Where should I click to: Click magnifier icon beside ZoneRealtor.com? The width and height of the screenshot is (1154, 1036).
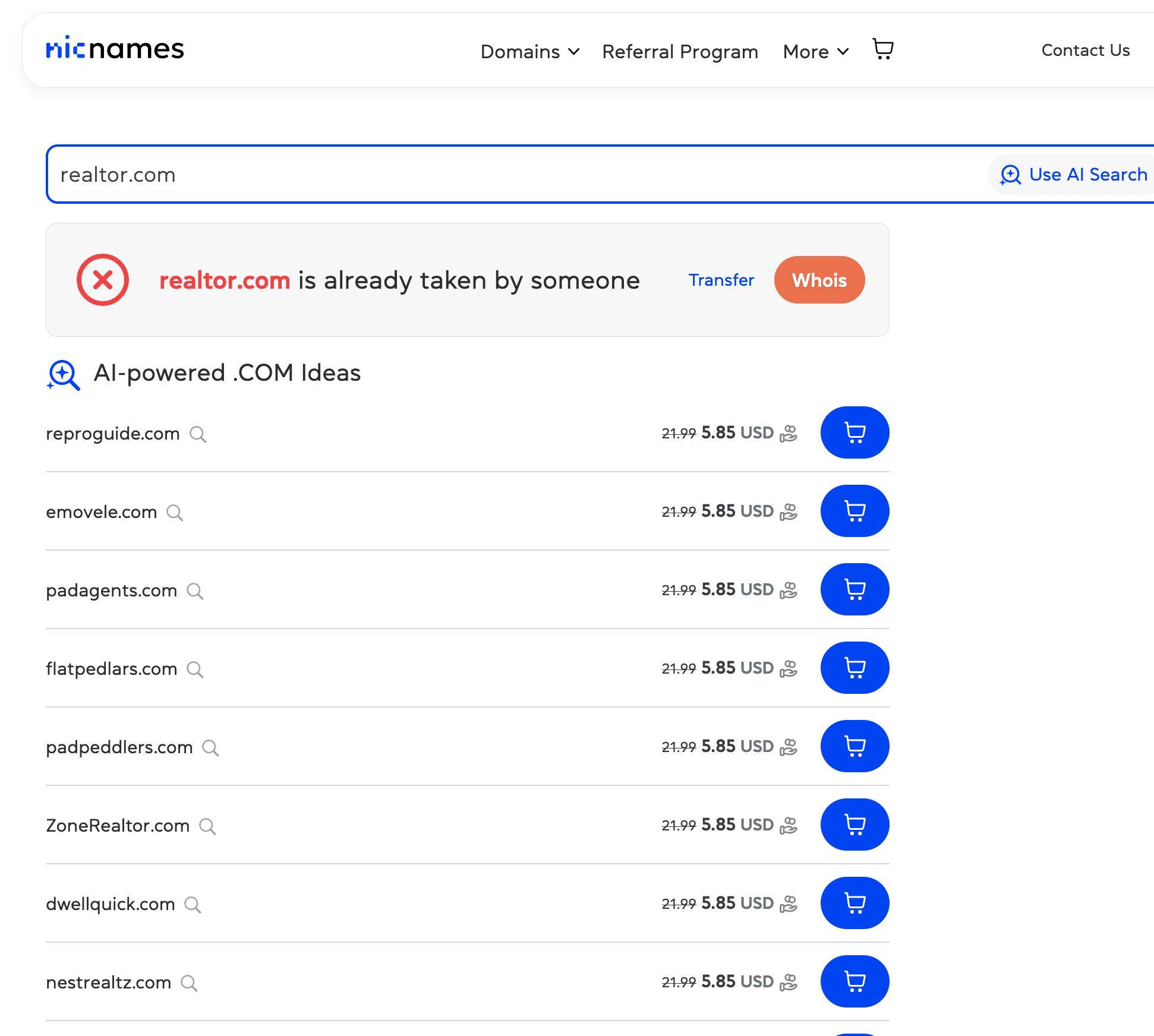(207, 826)
